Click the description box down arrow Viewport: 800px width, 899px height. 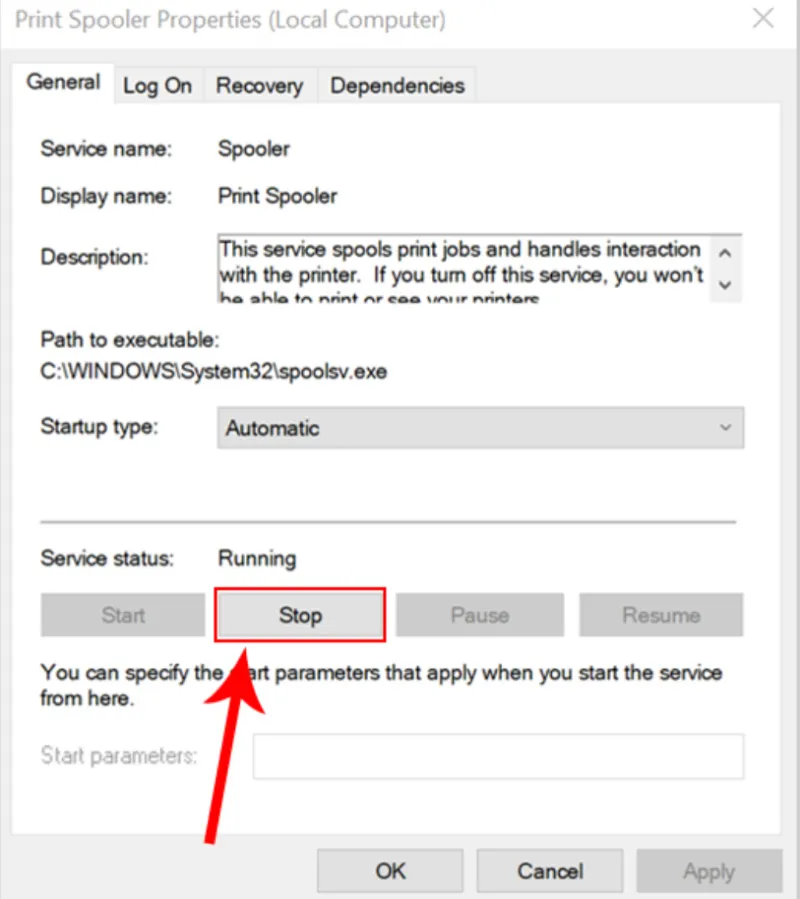[725, 285]
